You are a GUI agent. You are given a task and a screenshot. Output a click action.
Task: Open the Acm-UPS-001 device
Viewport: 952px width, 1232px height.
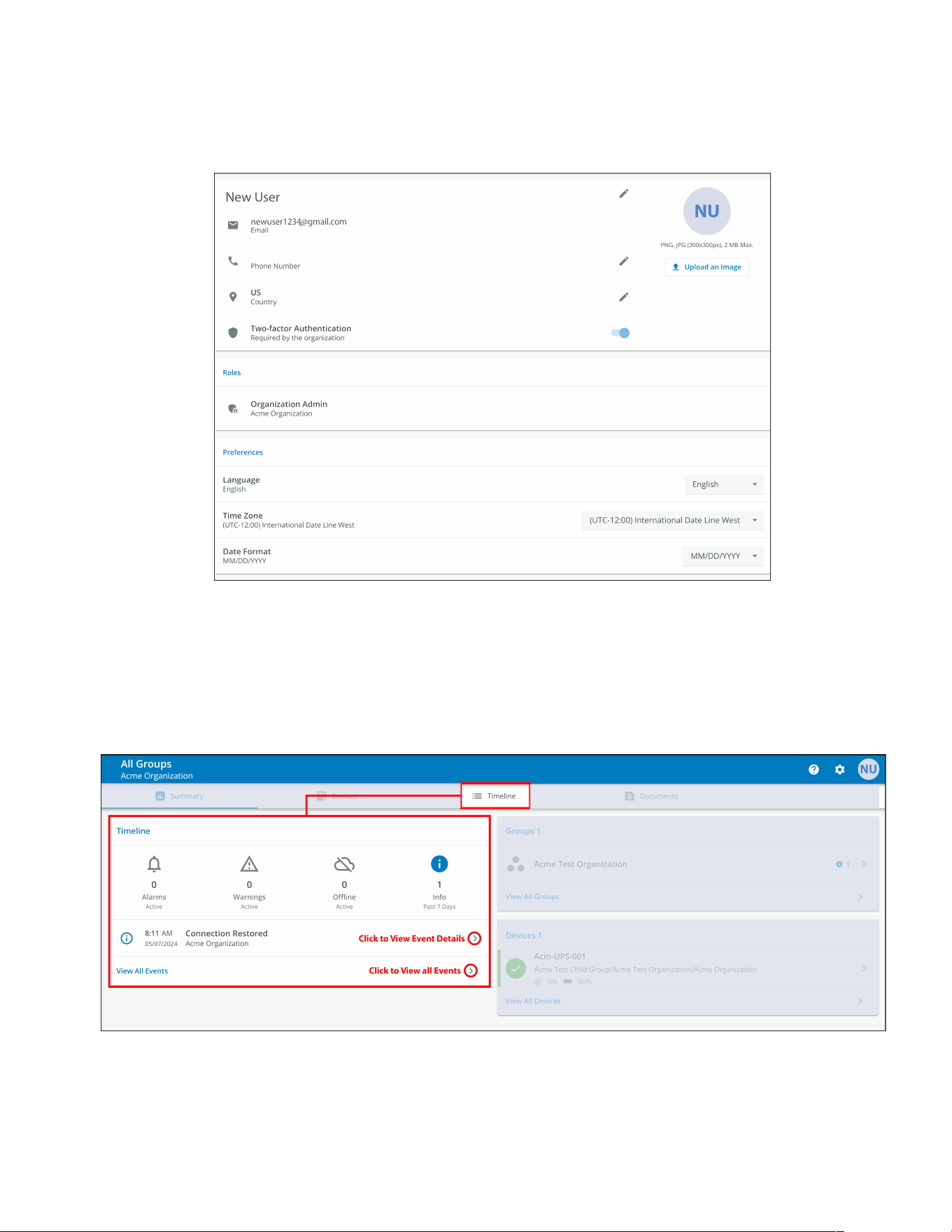pos(688,968)
